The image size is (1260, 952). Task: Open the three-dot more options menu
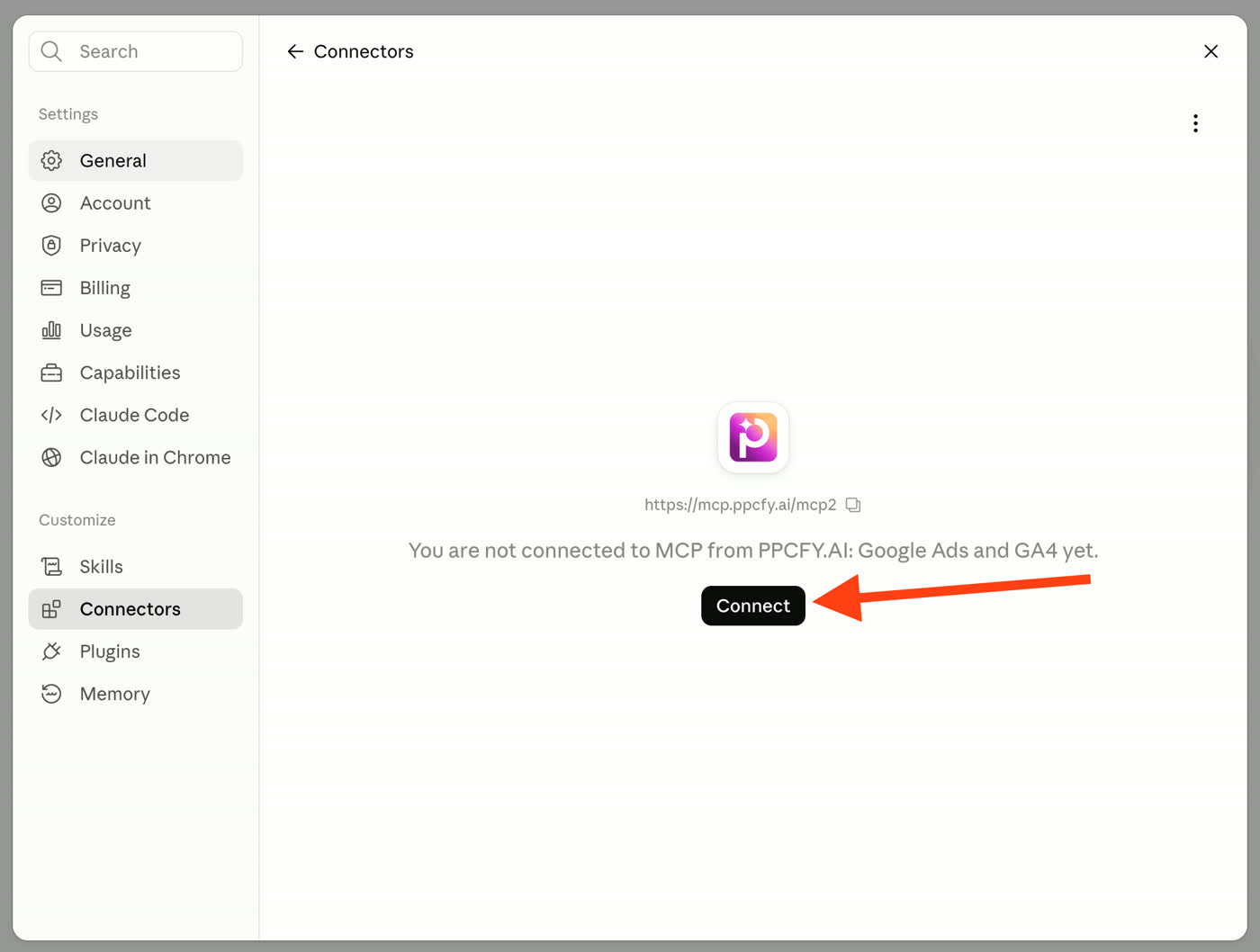pyautogui.click(x=1195, y=123)
